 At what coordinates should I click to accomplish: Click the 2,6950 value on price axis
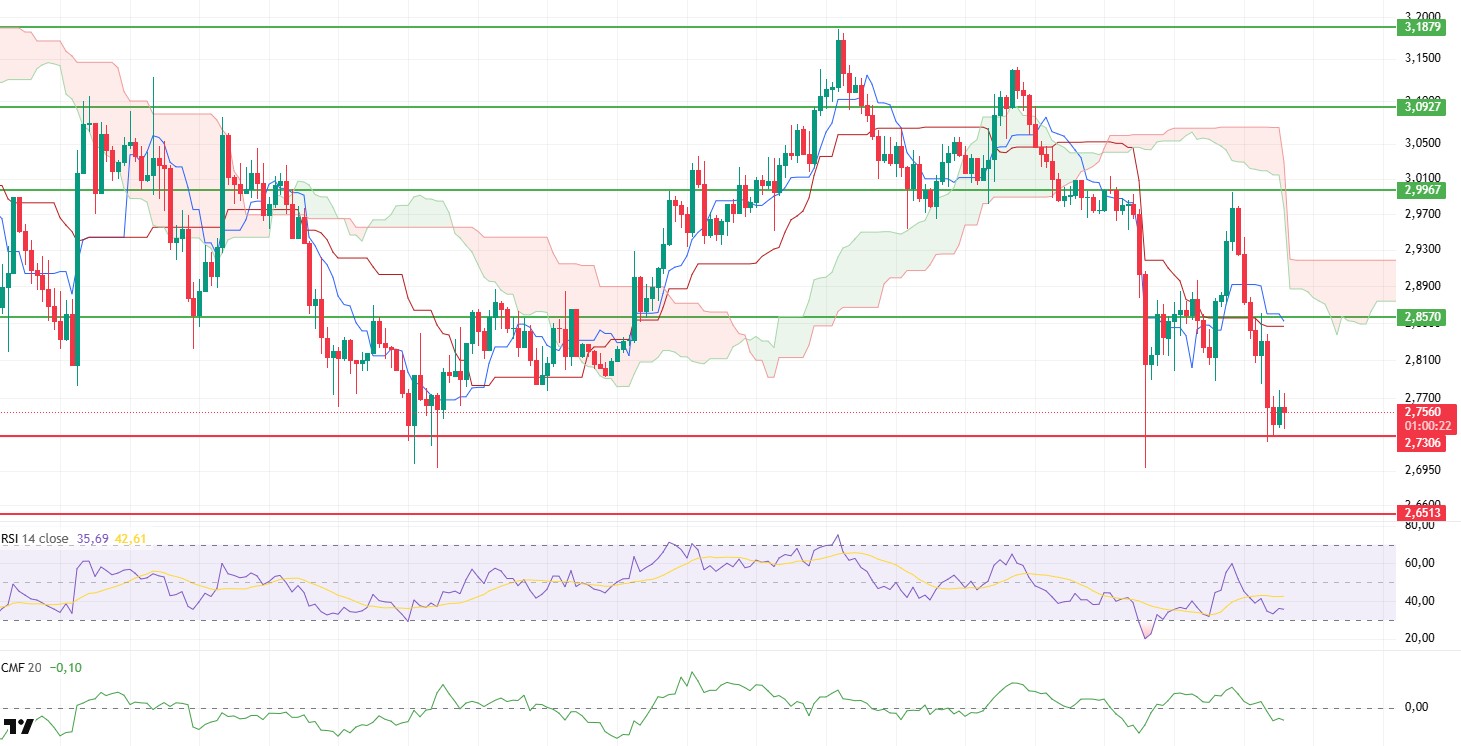1422,469
